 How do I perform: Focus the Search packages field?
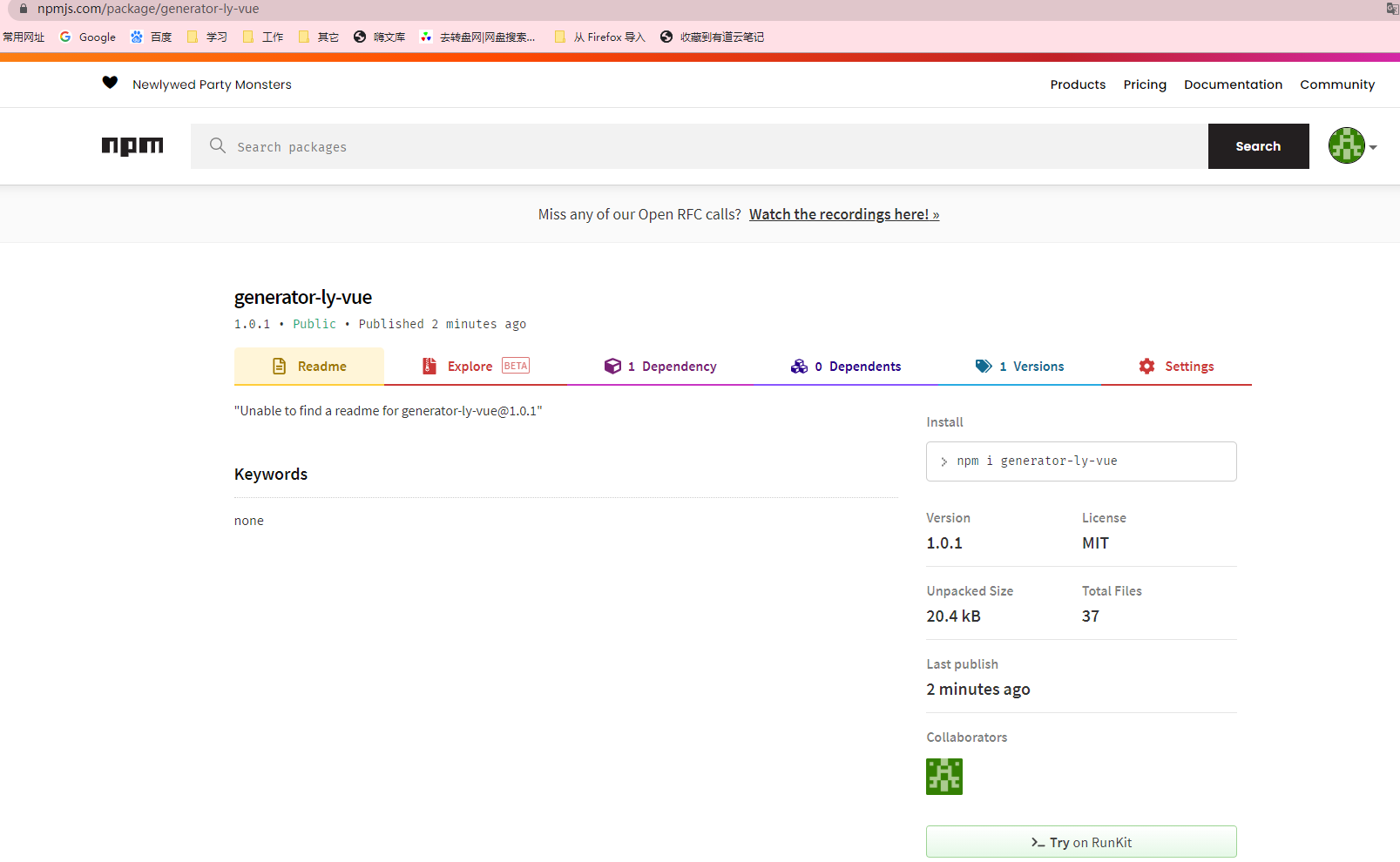pos(700,146)
